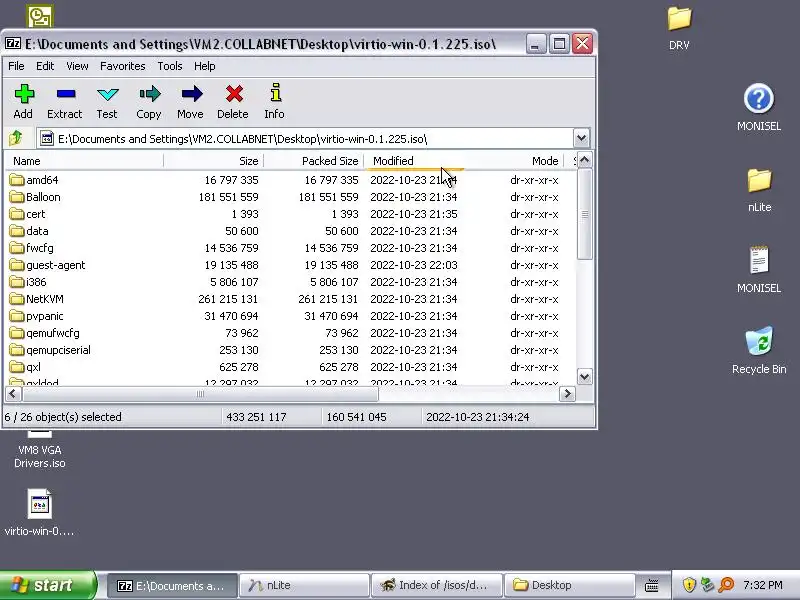This screenshot has width=800, height=600.
Task: Open the MONISEL help file icon
Action: coord(759,98)
